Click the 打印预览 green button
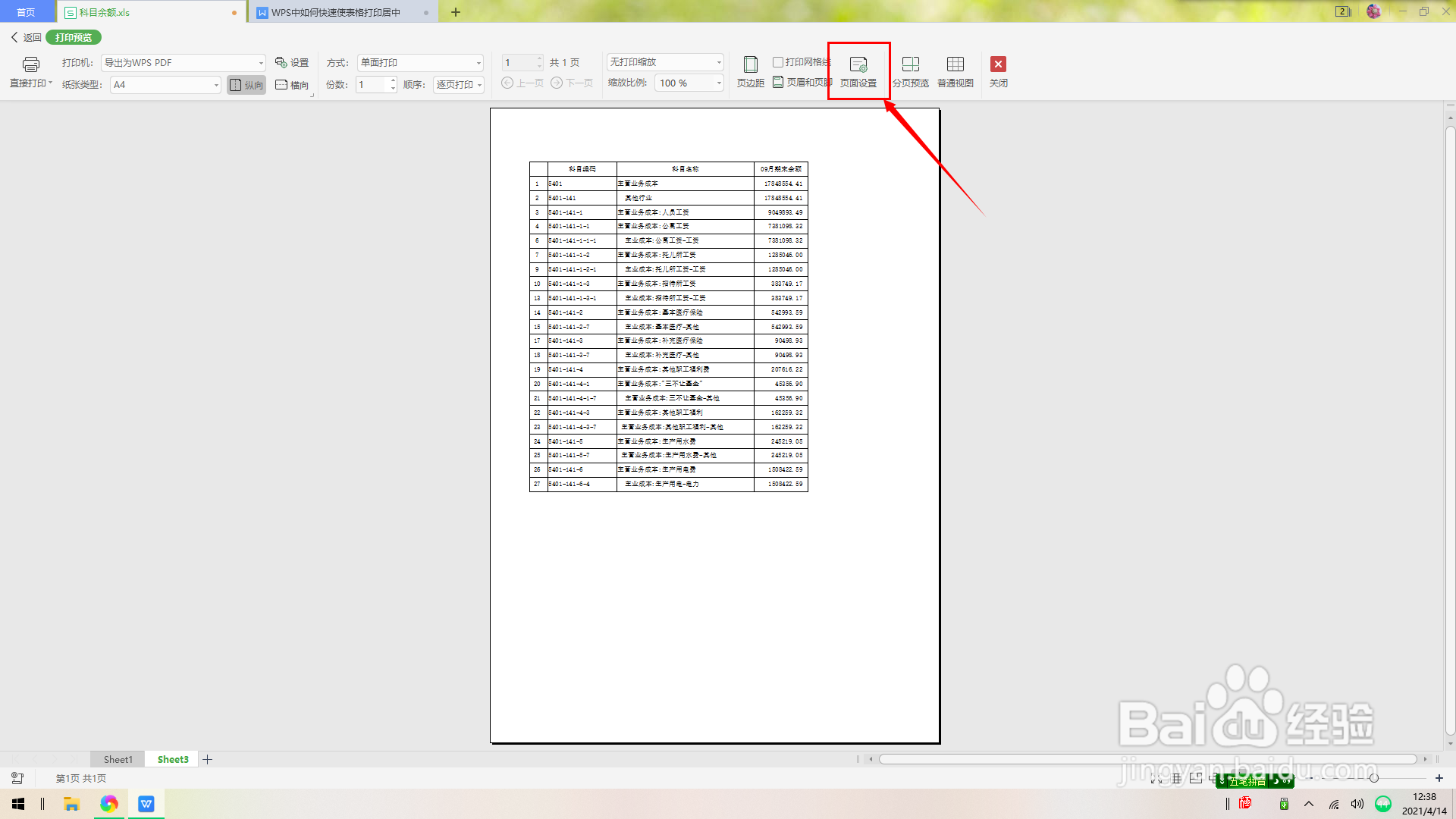Screen dimensions: 1456x819 pyautogui.click(x=74, y=37)
